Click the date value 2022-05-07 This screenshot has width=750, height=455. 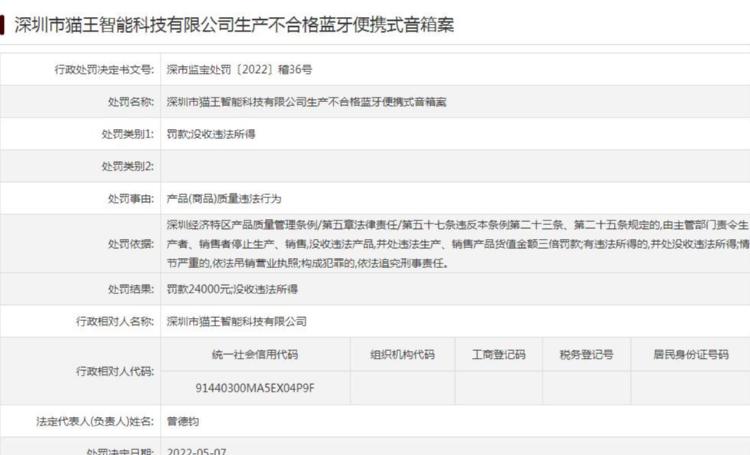click(x=197, y=451)
